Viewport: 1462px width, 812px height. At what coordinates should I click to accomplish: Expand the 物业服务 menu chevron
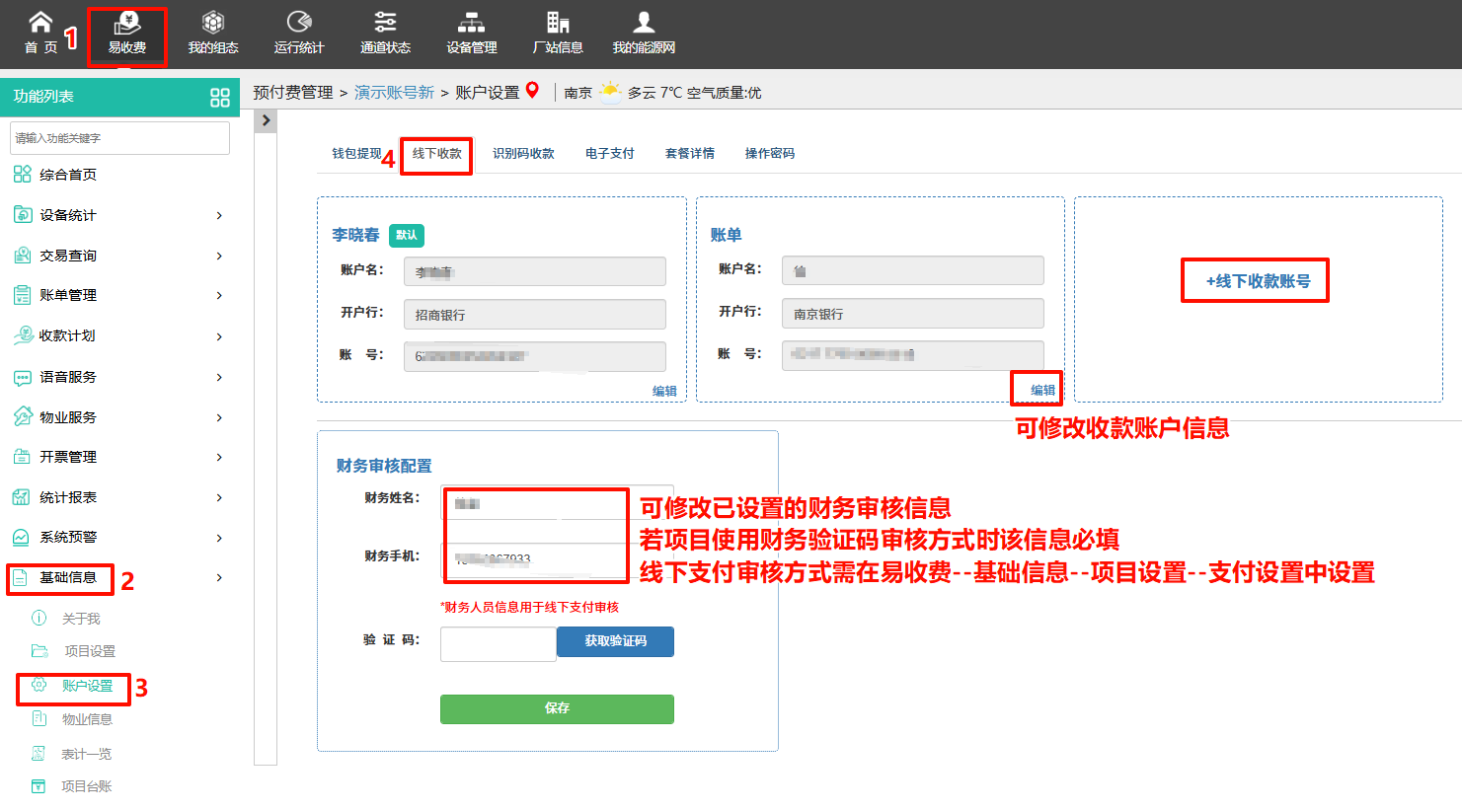219,417
